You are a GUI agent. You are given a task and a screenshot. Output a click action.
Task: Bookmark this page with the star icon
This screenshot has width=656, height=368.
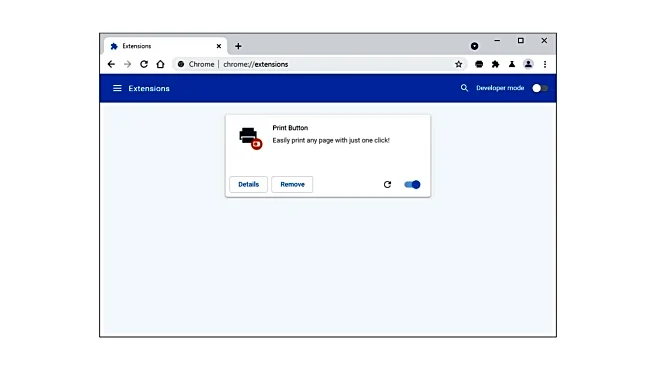[459, 64]
